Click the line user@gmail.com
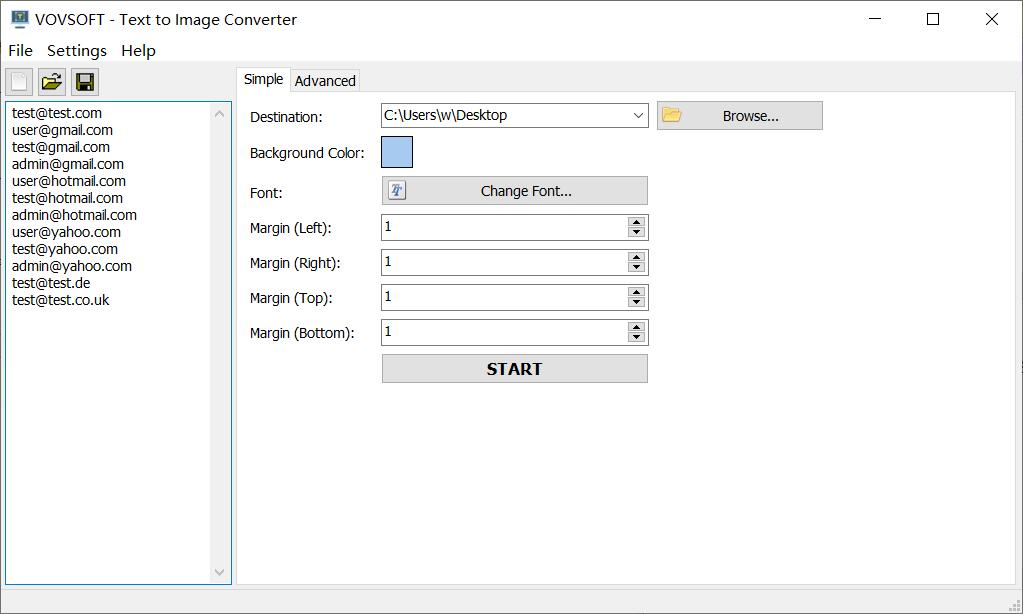The height and width of the screenshot is (614, 1023). (x=62, y=130)
